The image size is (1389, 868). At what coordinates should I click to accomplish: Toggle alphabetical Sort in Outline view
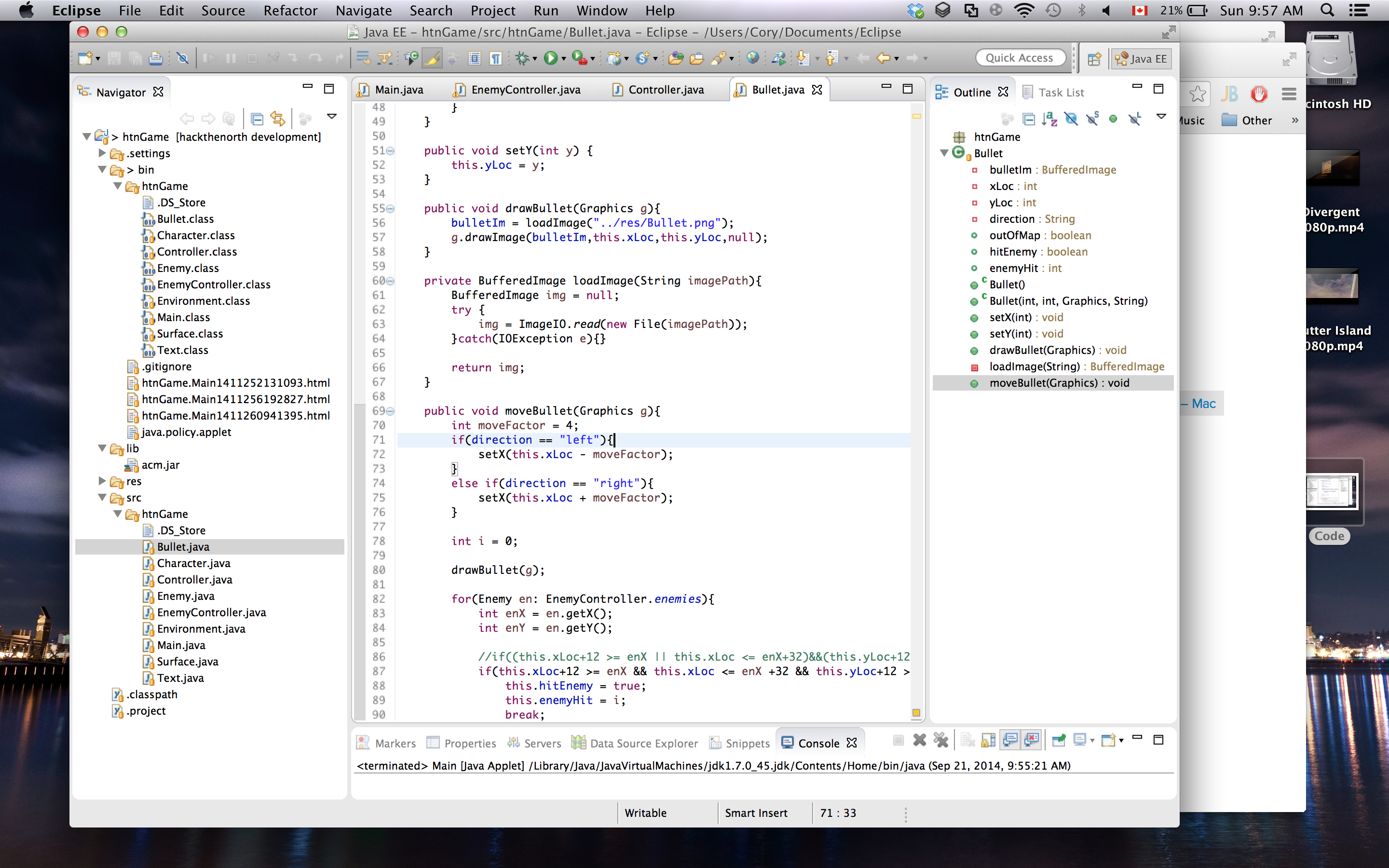click(1050, 119)
